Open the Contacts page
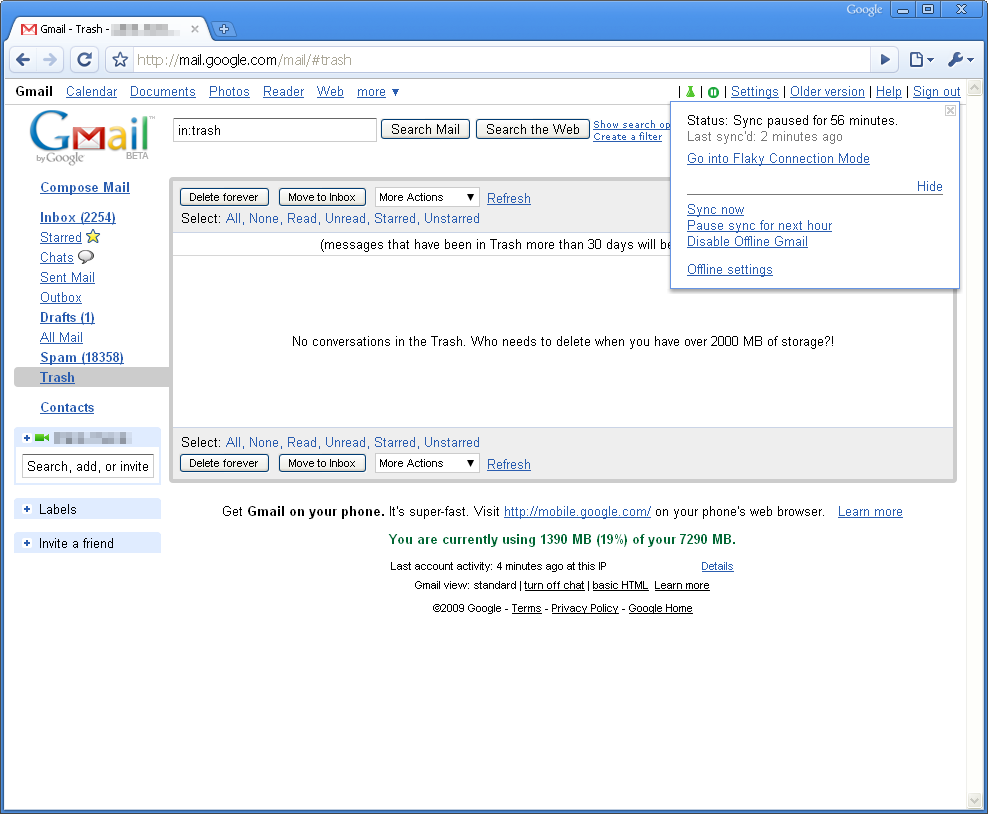The width and height of the screenshot is (988, 814). pos(67,408)
